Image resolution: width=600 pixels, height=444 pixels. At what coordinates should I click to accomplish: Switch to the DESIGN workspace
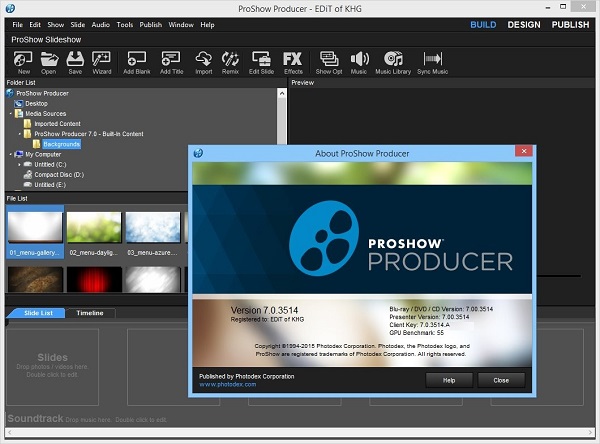523,24
